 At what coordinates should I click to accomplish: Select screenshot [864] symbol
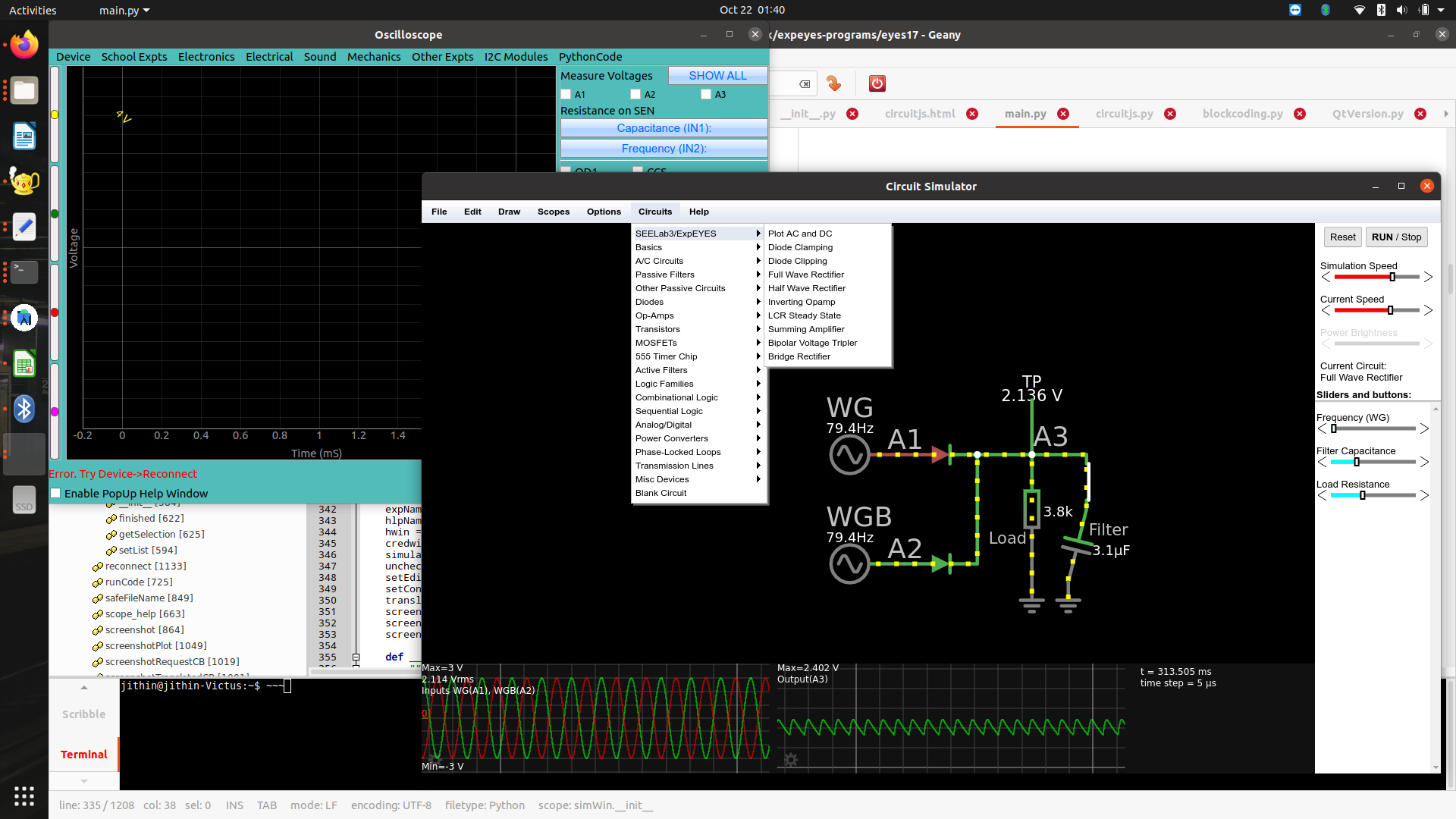144,630
